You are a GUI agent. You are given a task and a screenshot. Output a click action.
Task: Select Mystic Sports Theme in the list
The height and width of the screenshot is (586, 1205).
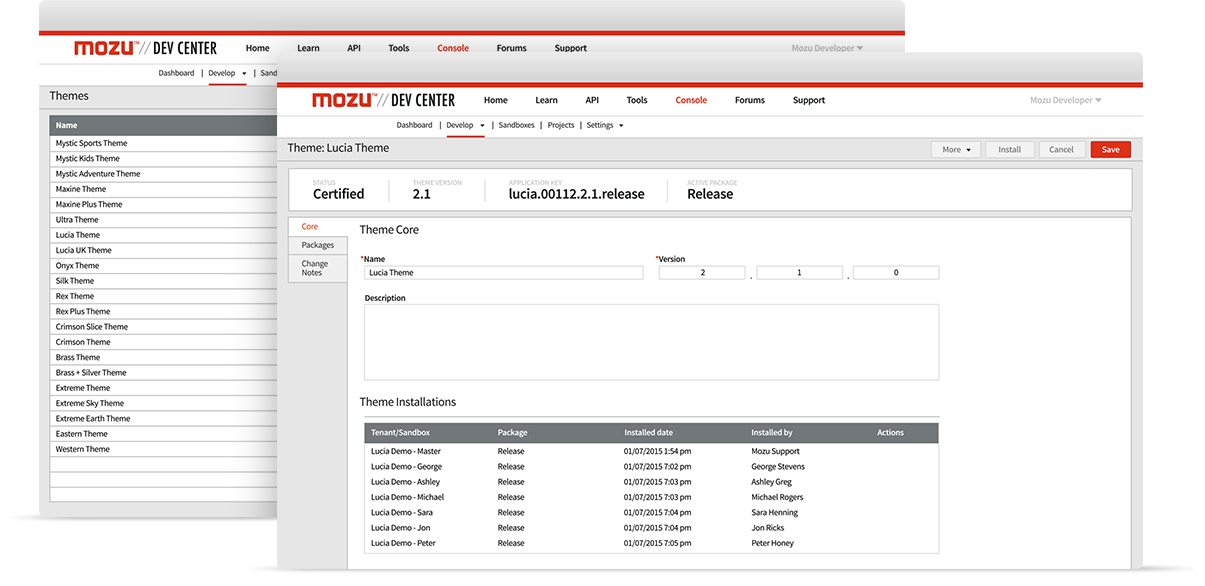click(x=164, y=143)
